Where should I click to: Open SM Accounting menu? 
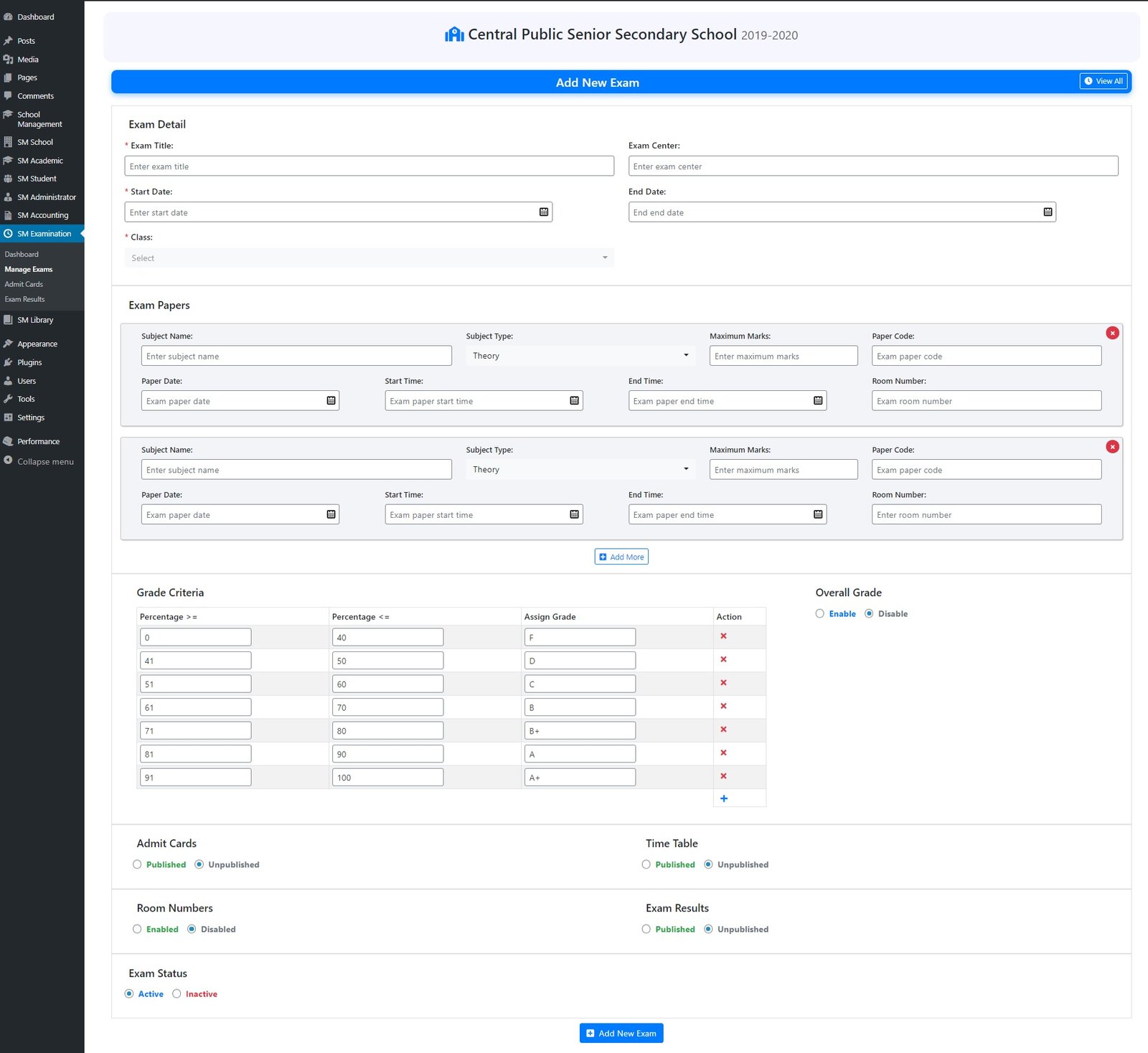point(42,215)
